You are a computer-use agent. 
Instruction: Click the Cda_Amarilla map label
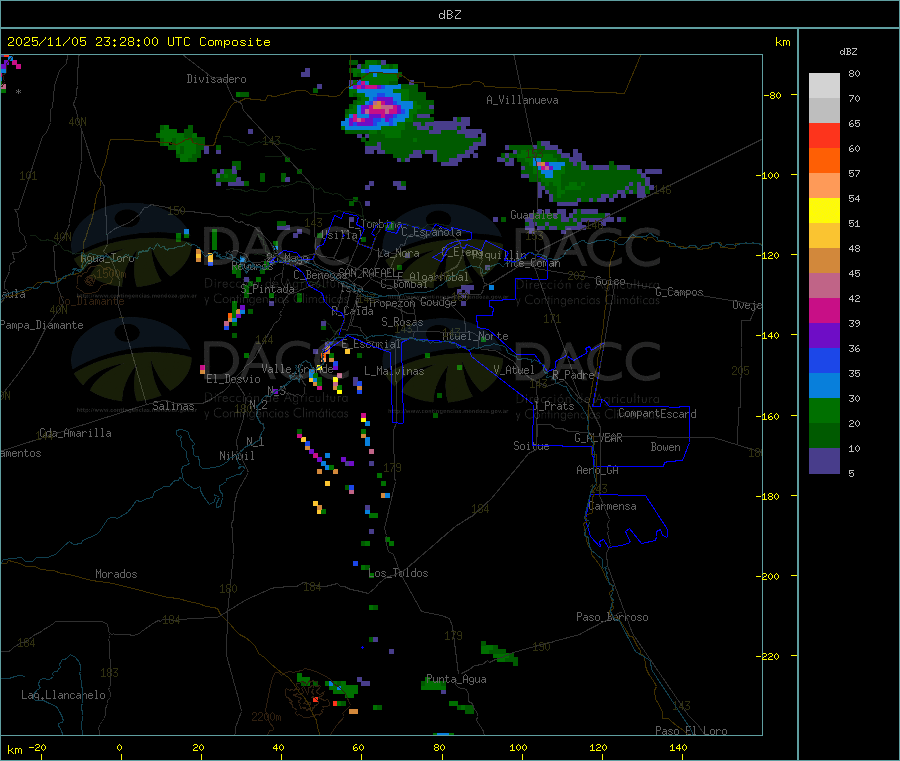click(x=75, y=433)
